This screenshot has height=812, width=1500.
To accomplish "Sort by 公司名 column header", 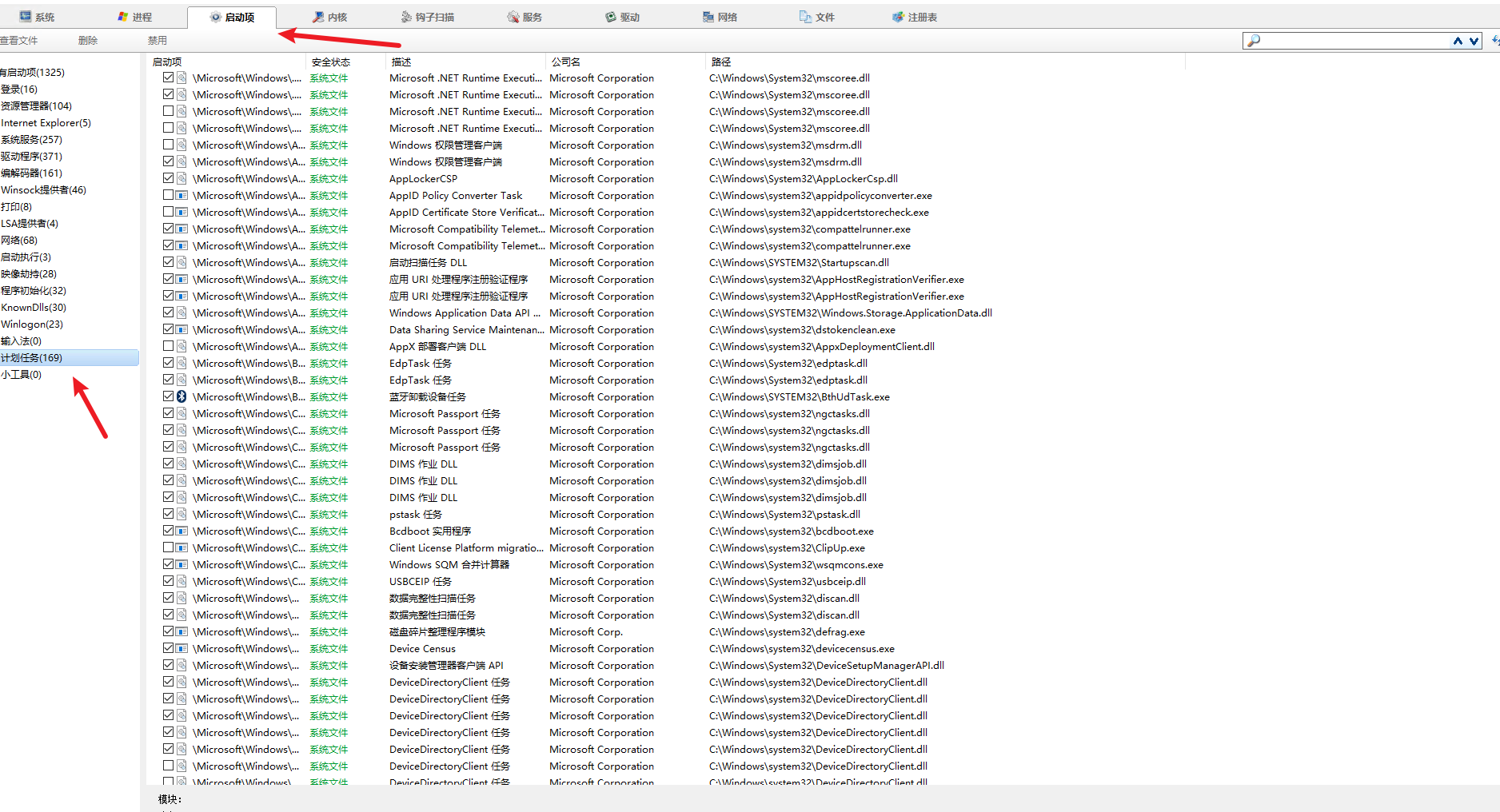I will [625, 62].
